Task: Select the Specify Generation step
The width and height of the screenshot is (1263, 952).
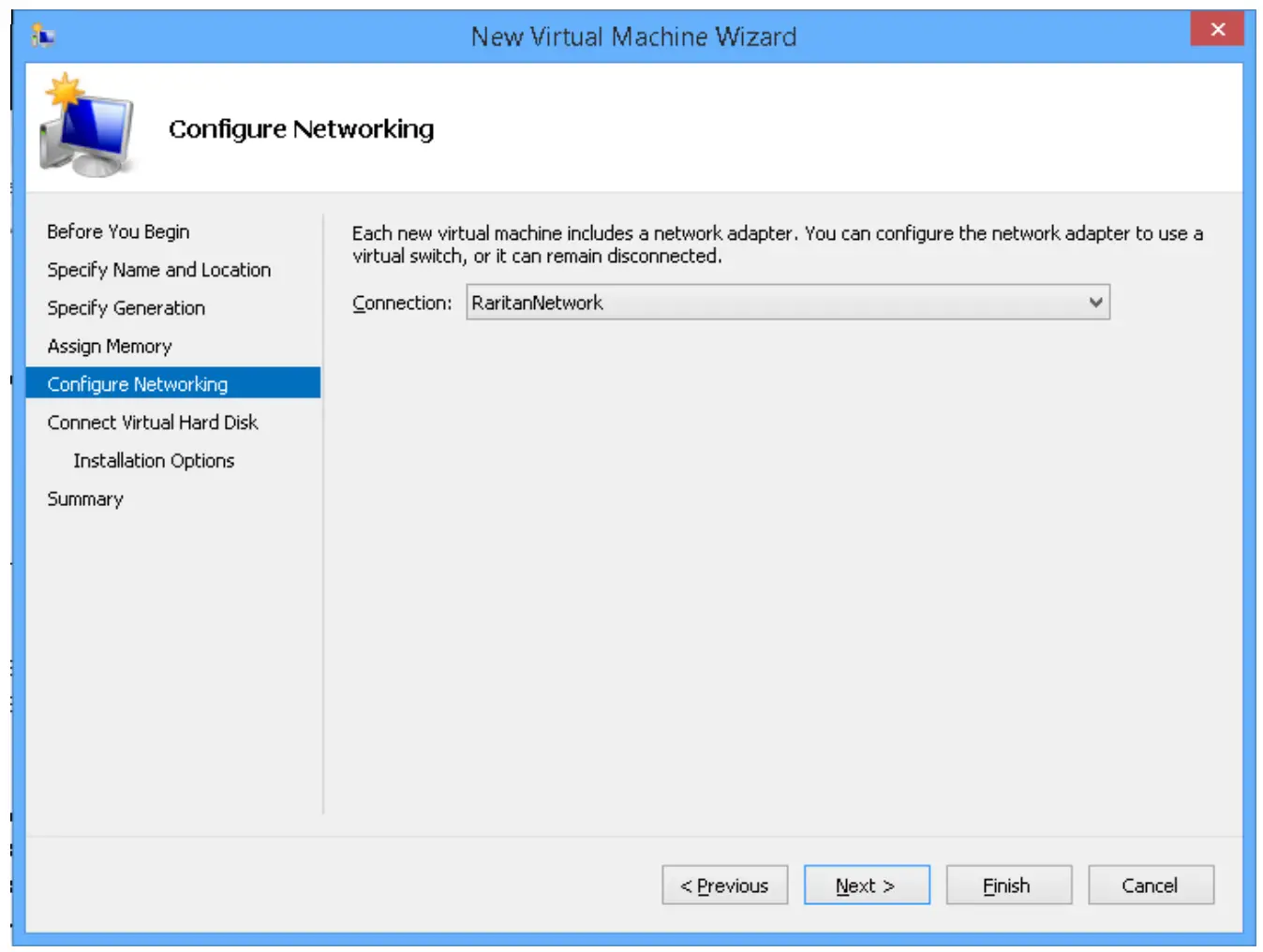Action: (x=126, y=308)
